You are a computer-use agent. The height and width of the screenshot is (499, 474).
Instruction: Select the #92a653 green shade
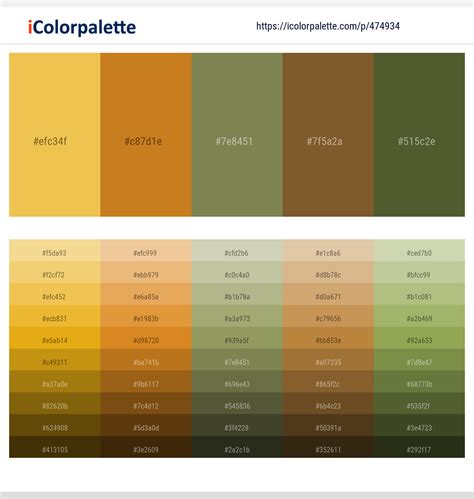coord(419,338)
